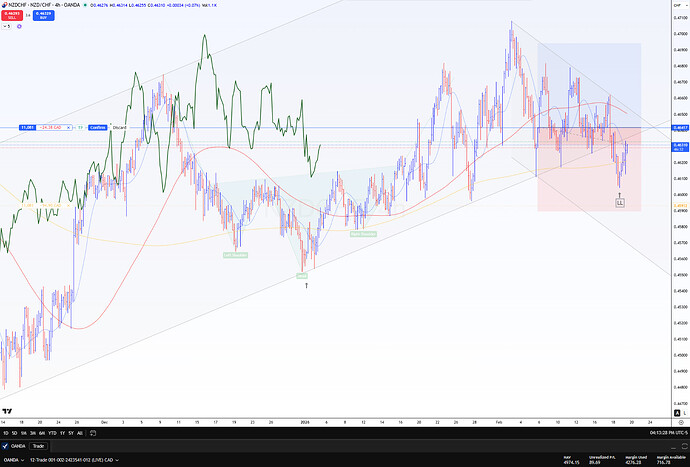The height and width of the screenshot is (467, 690).
Task: Select the 1Y time range
Action: coord(62,433)
